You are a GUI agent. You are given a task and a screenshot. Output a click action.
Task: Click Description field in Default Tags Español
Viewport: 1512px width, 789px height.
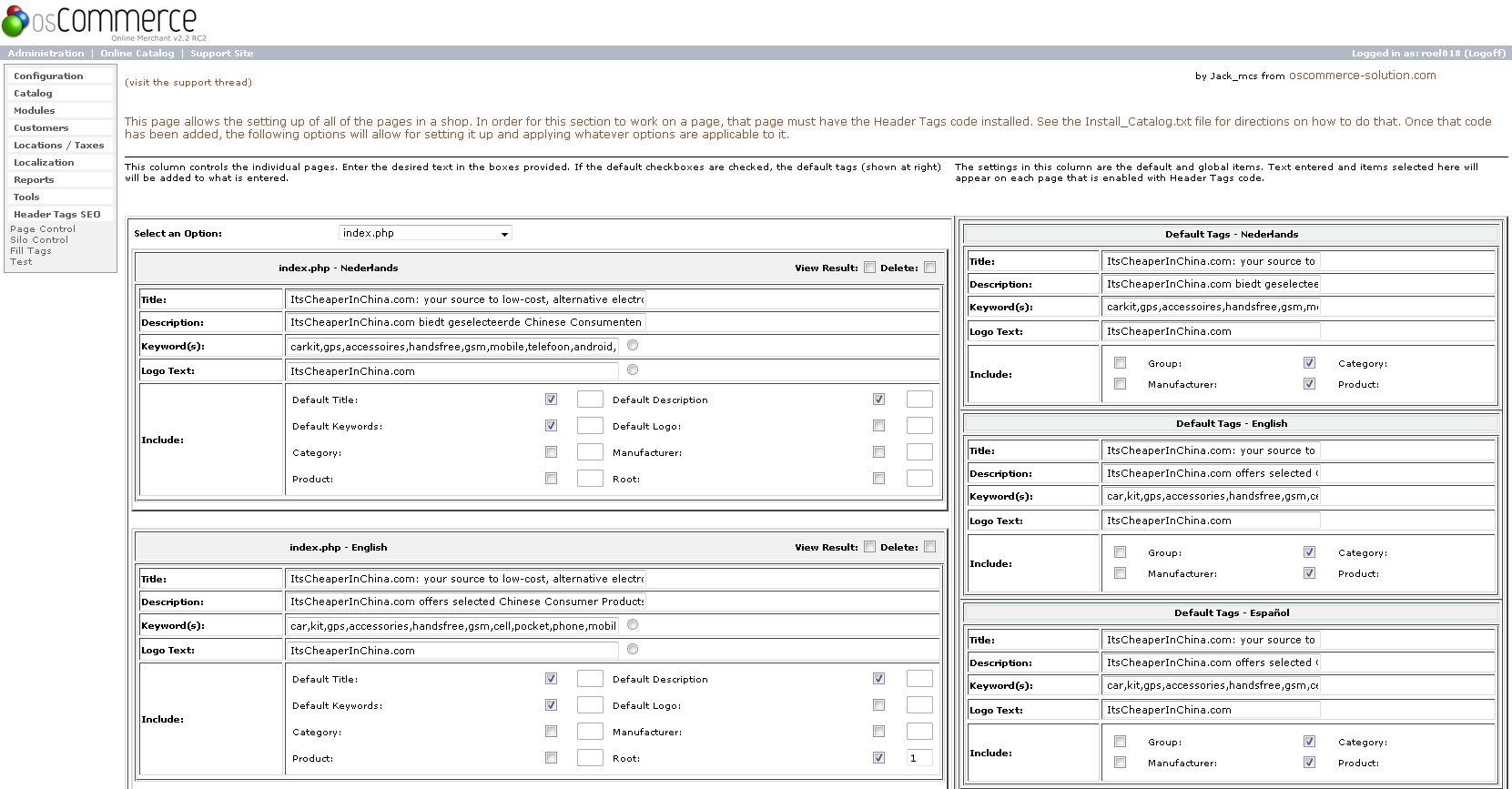[1212, 663]
